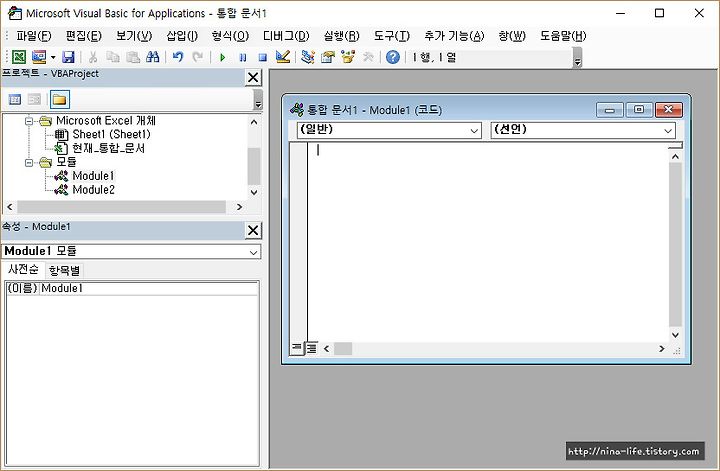Click the project tree scroll left arrow
The height and width of the screenshot is (471, 720).
pos(10,207)
